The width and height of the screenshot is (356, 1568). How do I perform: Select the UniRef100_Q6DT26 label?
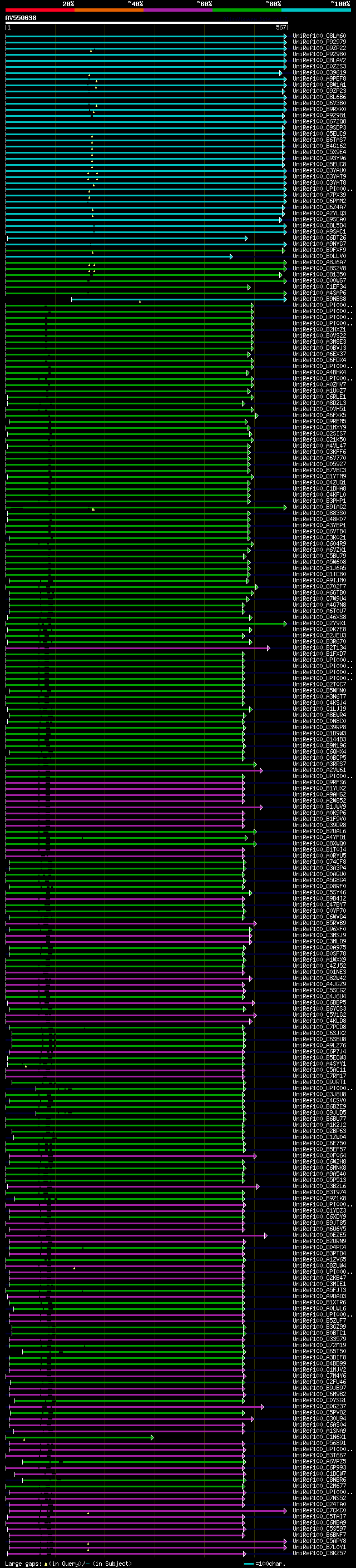point(319,238)
